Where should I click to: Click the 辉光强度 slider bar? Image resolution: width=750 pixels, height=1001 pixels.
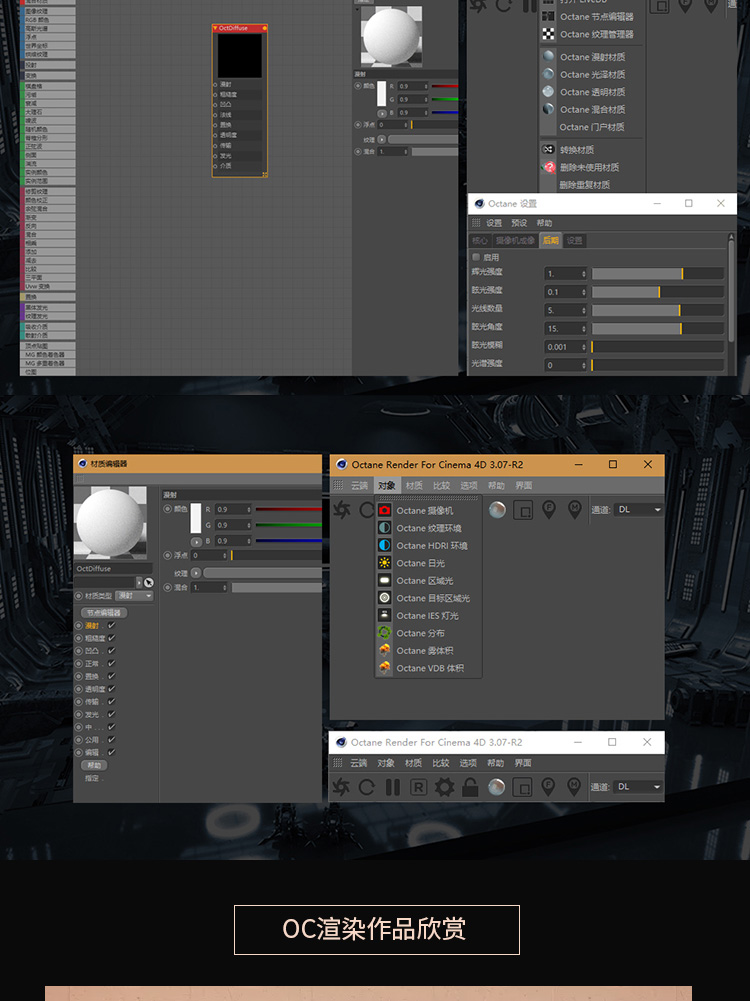(657, 274)
